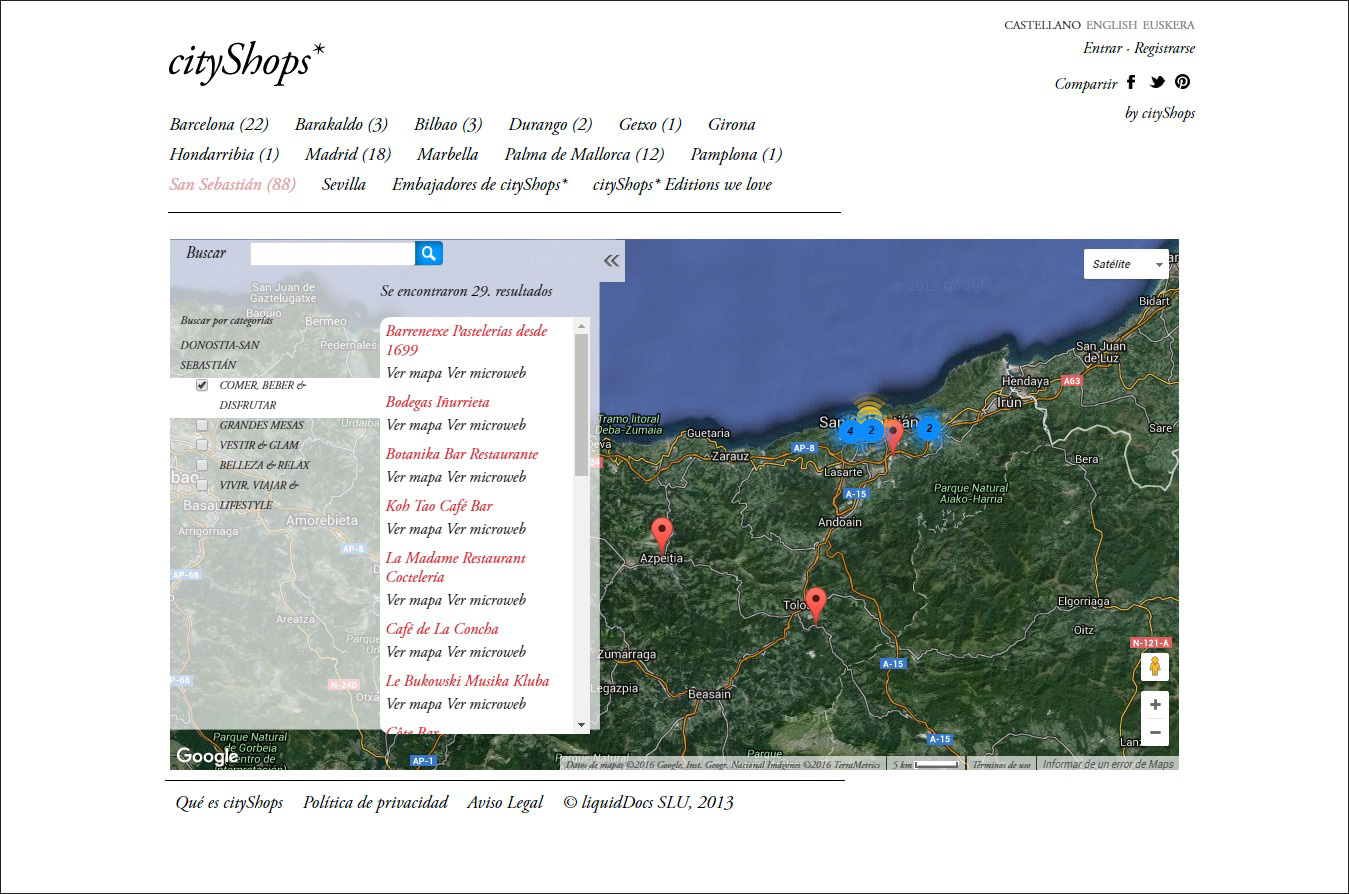Screen dimensions: 1349x894
Task: Click the blue magnifier search button
Action: coord(428,253)
